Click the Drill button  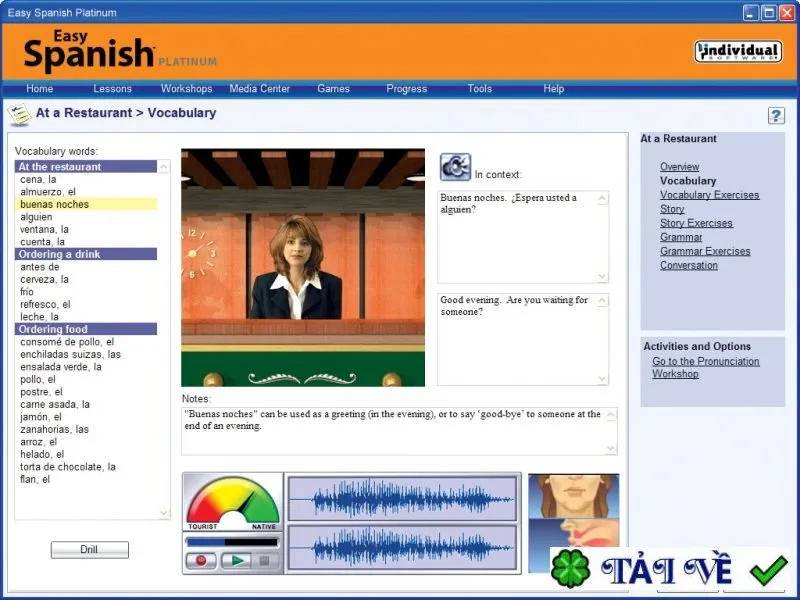click(x=89, y=549)
